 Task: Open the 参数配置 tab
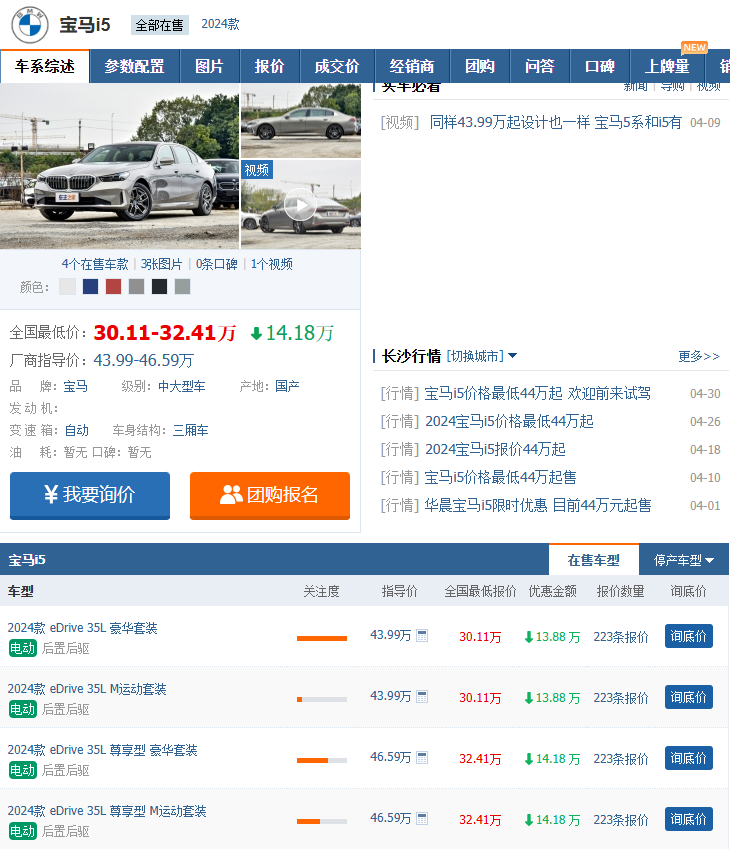(x=134, y=66)
